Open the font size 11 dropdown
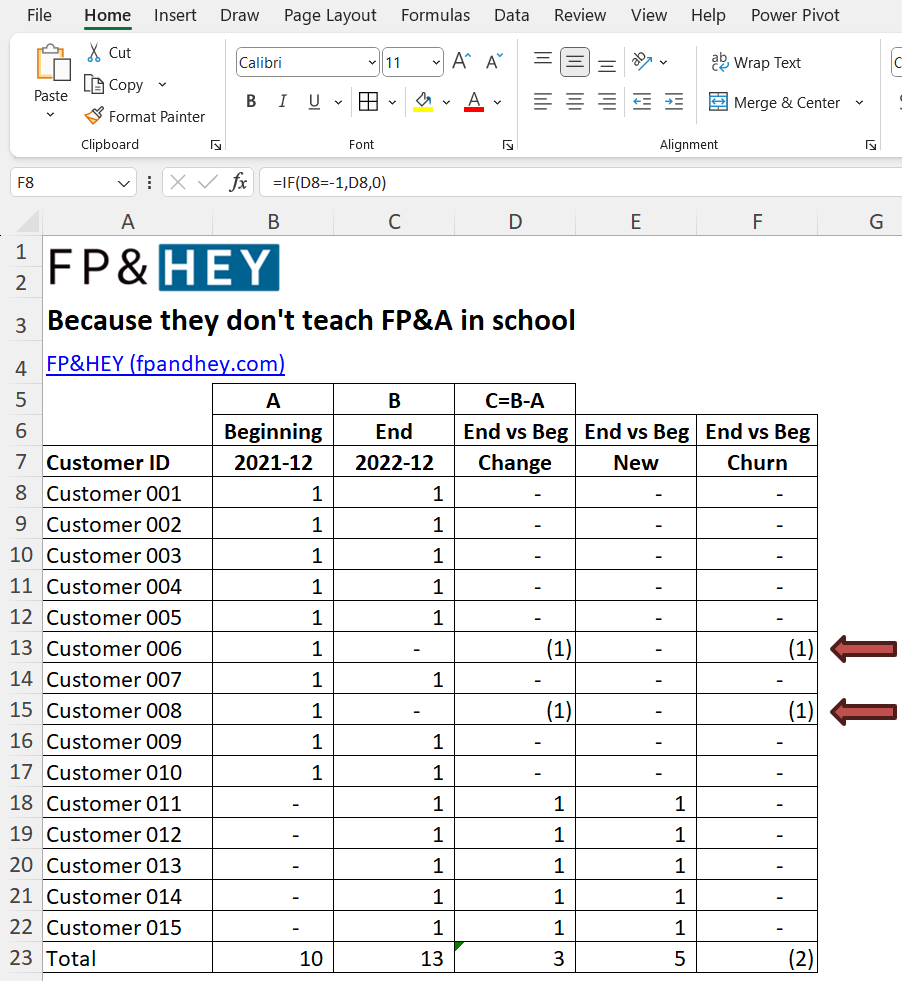Viewport: 902px width, 981px height. pyautogui.click(x=436, y=62)
